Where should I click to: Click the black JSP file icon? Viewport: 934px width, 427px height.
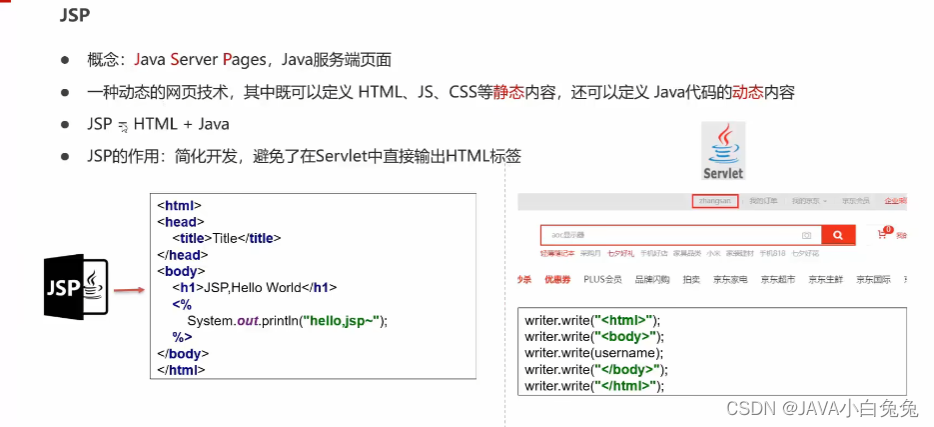[76, 287]
